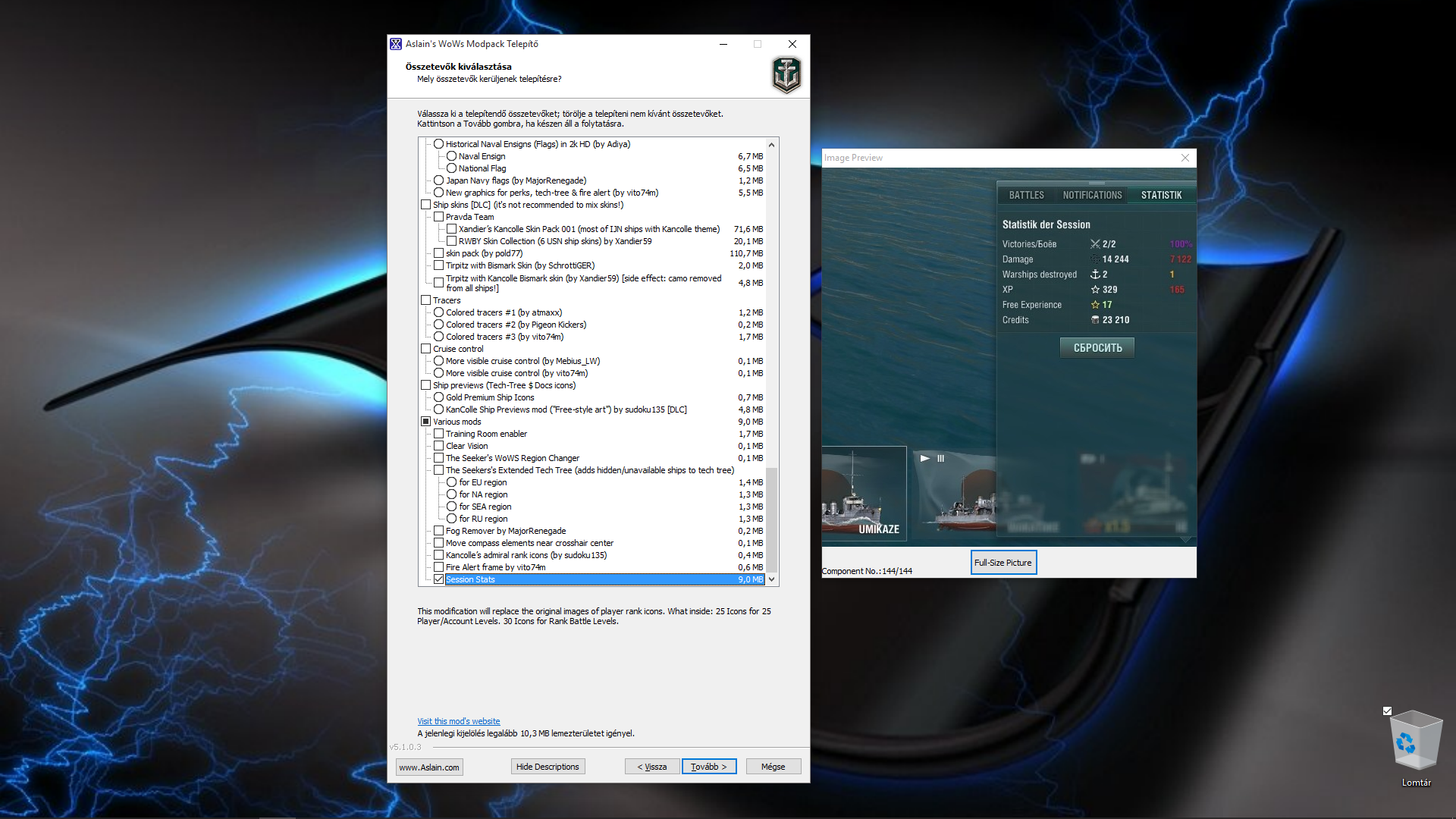The image size is (1456, 819).
Task: Pick Colored tracers #3 by vito74m
Action: [438, 337]
